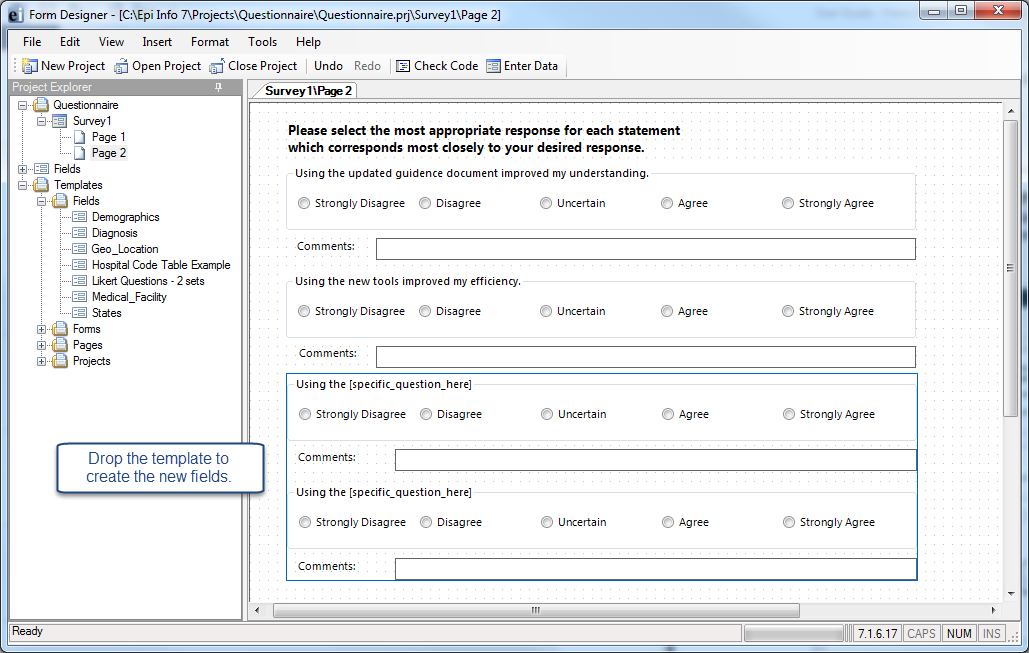Click the Hospital Code Table Example icon

point(79,265)
